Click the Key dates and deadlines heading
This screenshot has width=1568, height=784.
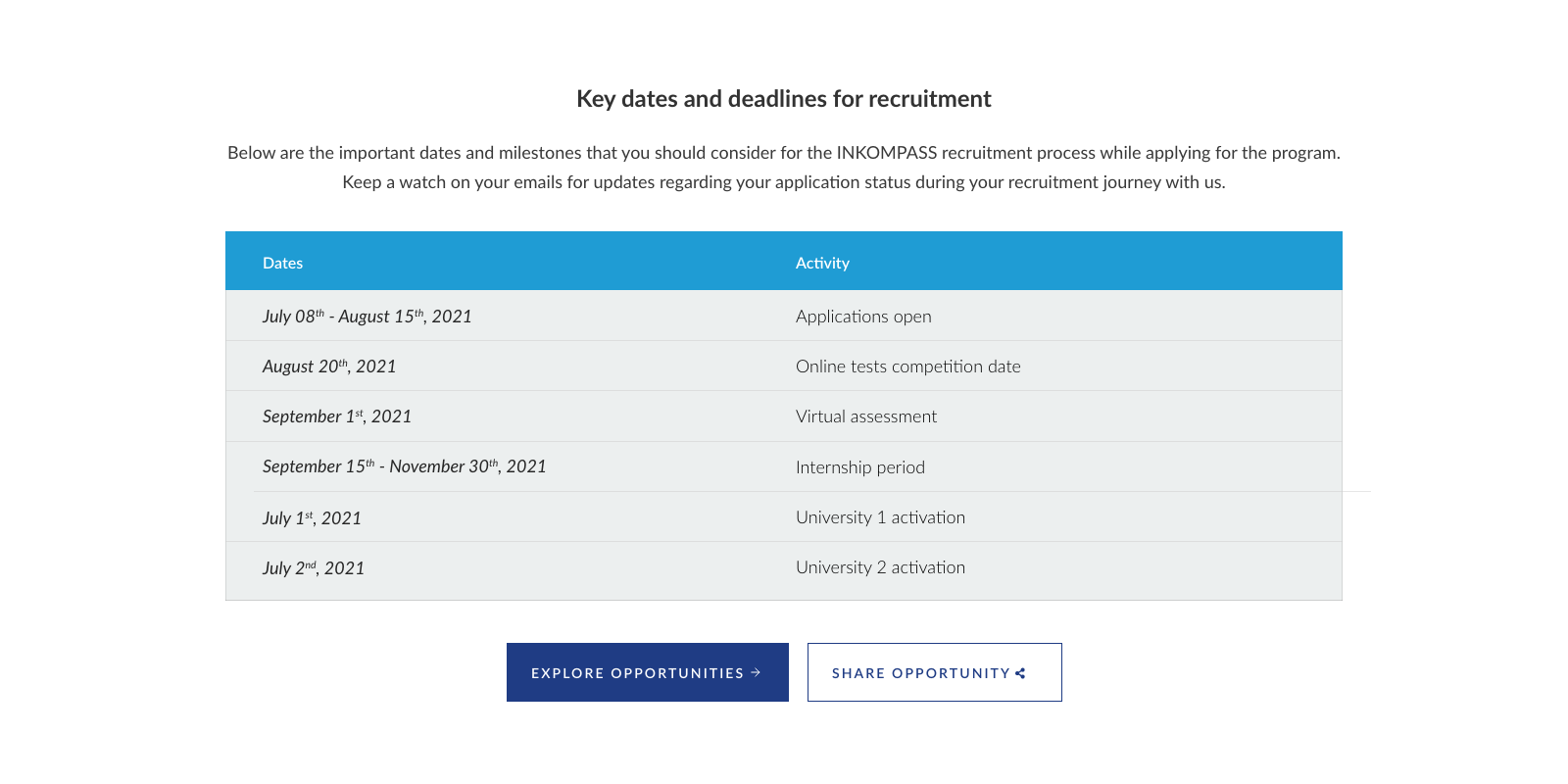coord(783,99)
